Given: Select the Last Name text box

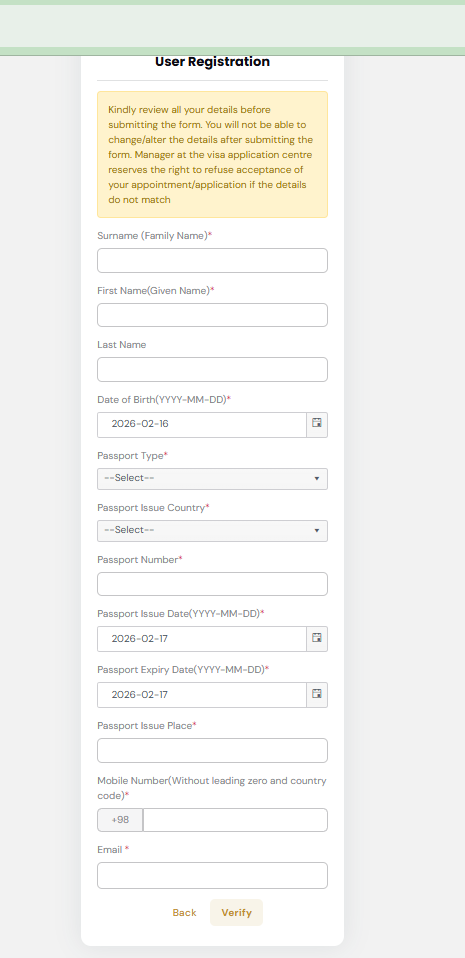Looking at the screenshot, I should [212, 370].
